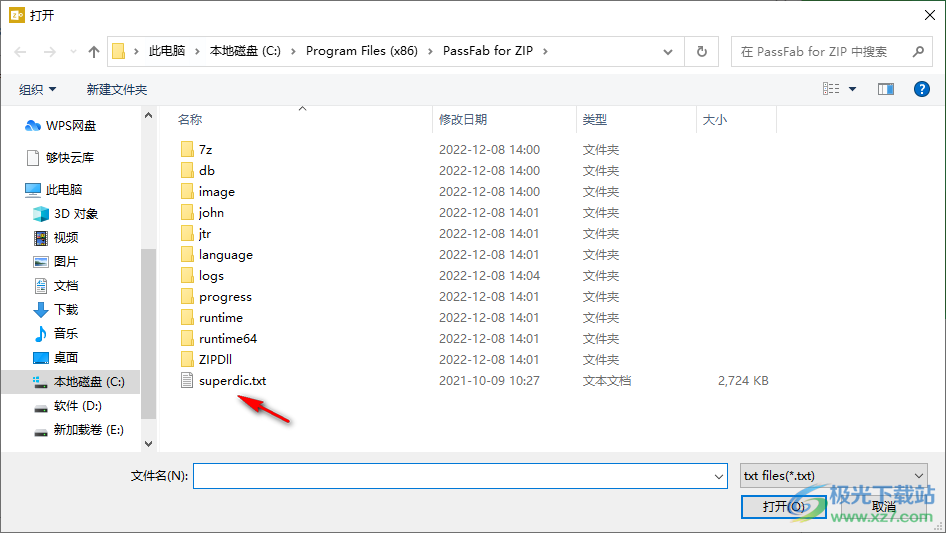Go back with the left arrow button
Screen dimensions: 946x533
(x=20, y=52)
